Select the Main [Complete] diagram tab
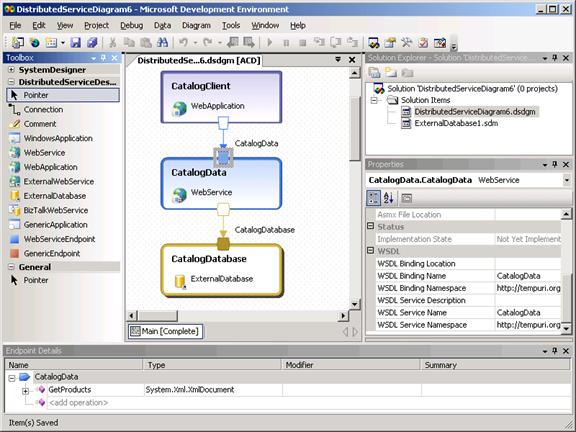 click(165, 331)
